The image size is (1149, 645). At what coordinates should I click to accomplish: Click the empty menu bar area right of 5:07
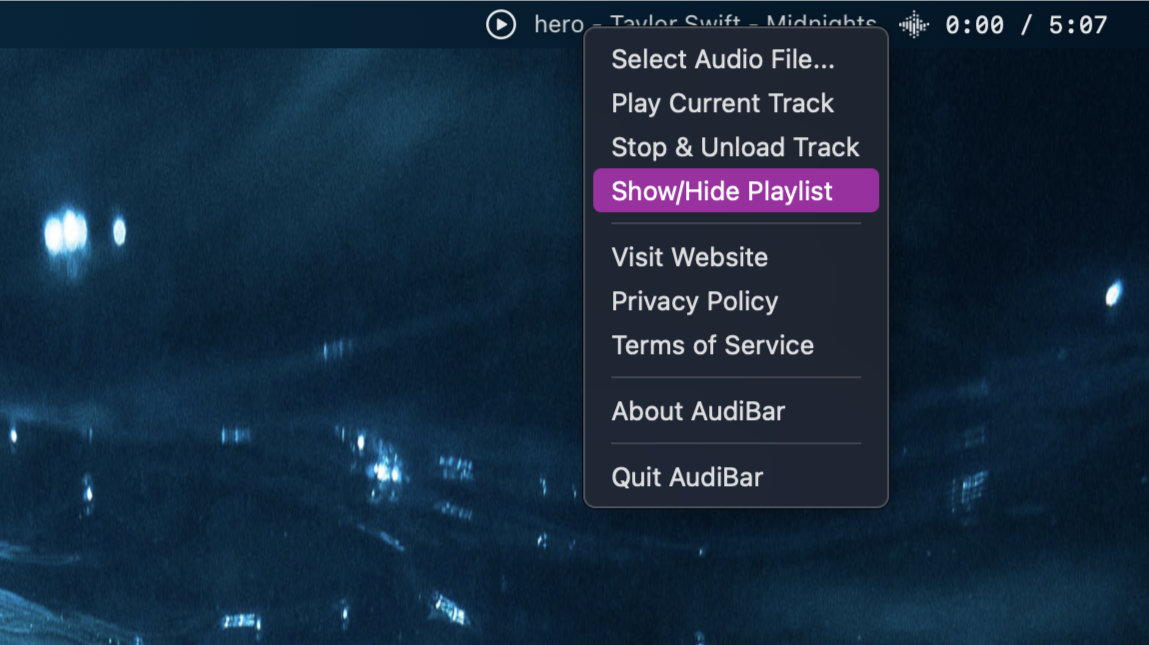pyautogui.click(x=1130, y=24)
